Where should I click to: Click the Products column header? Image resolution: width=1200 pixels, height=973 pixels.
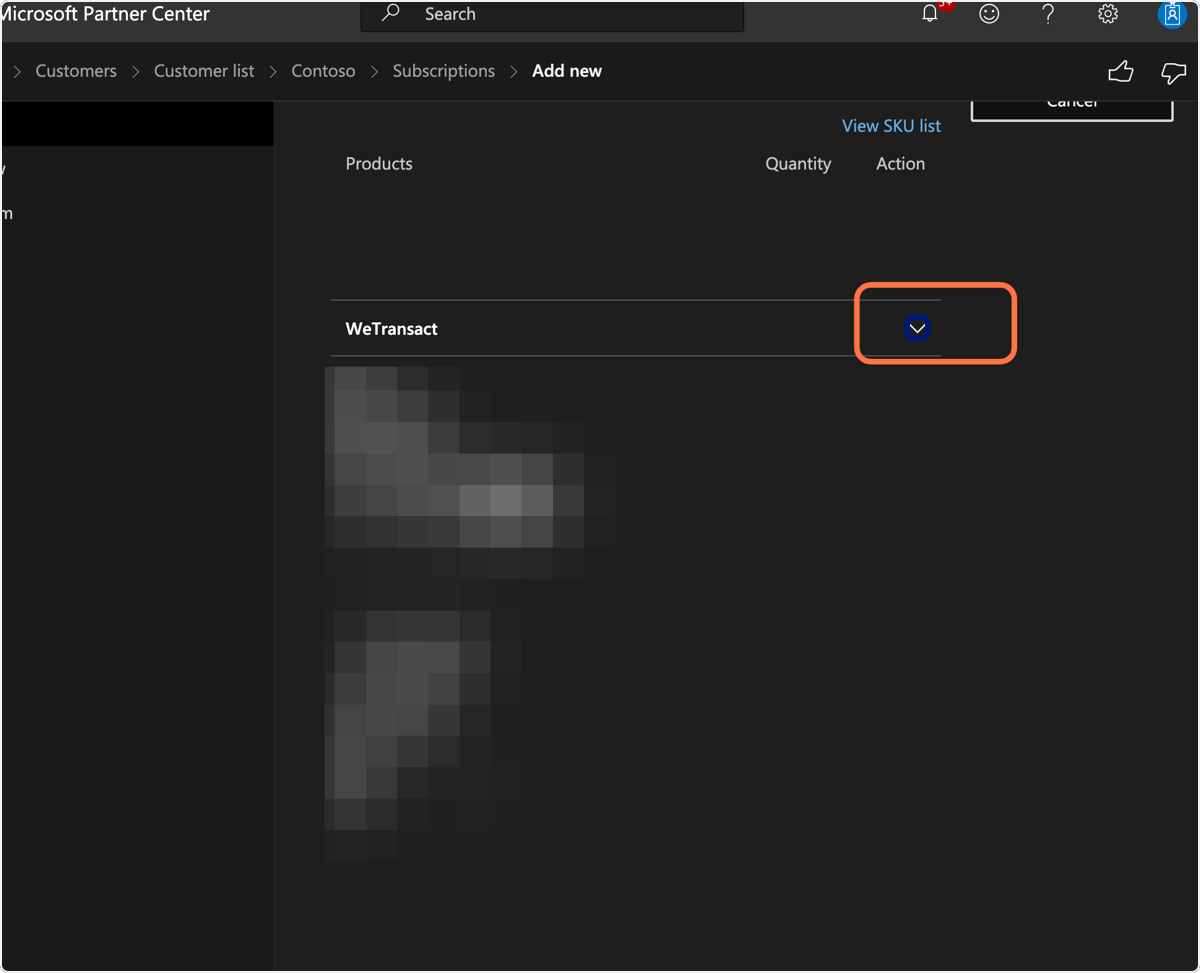[379, 164]
